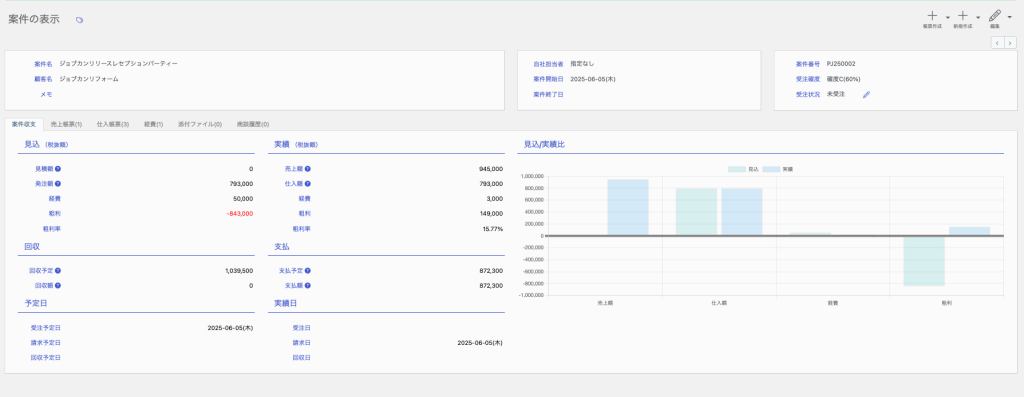Click the 新規作成 plus icon
This screenshot has height=397, width=1024.
pyautogui.click(x=963, y=16)
